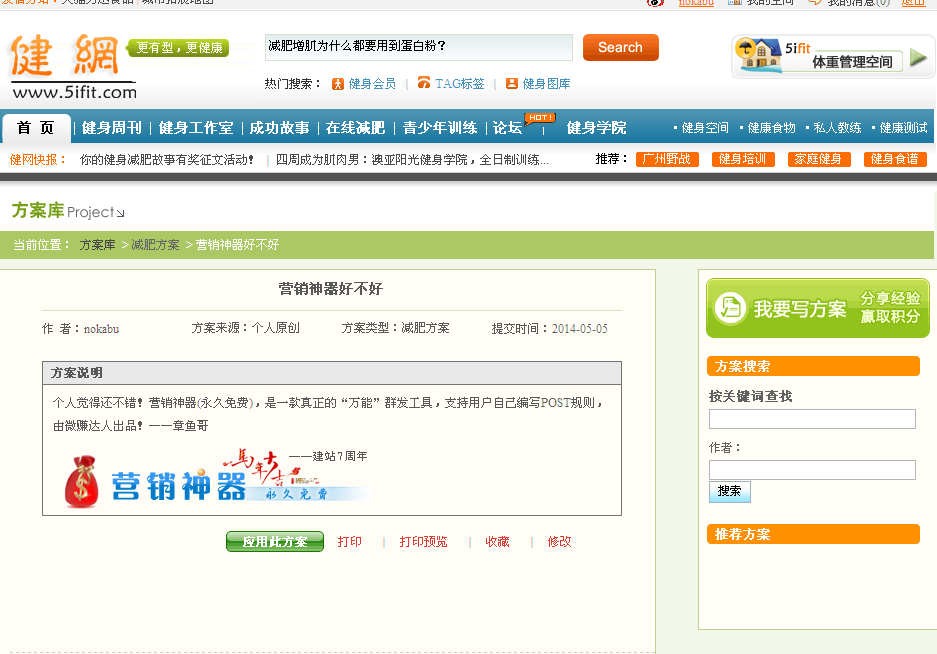The height and width of the screenshot is (654, 937).
Task: Click the 健身图库 gallery icon
Action: click(x=512, y=84)
